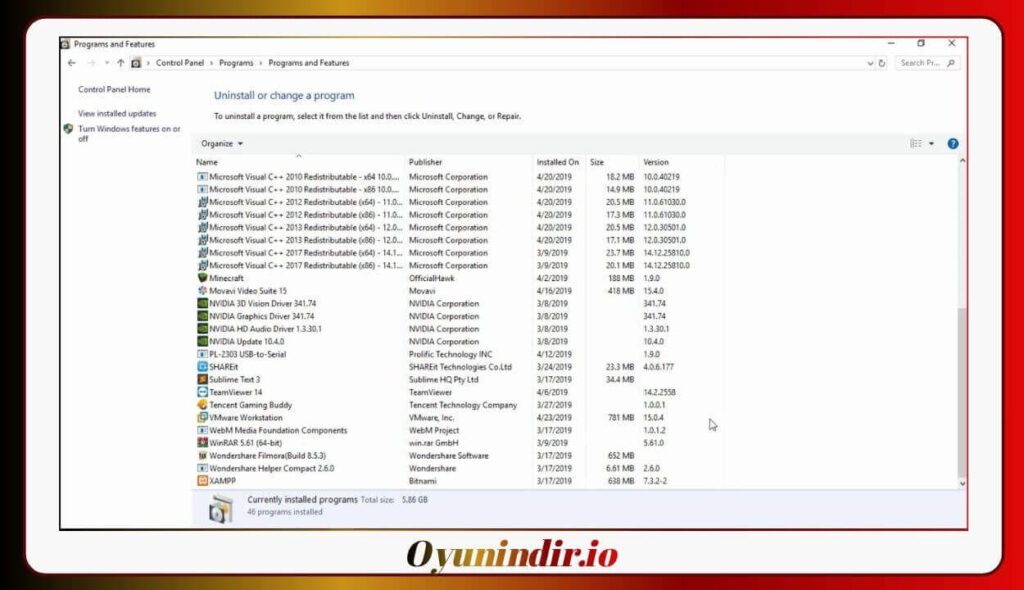Open the view options dropdown arrow

pos(931,144)
